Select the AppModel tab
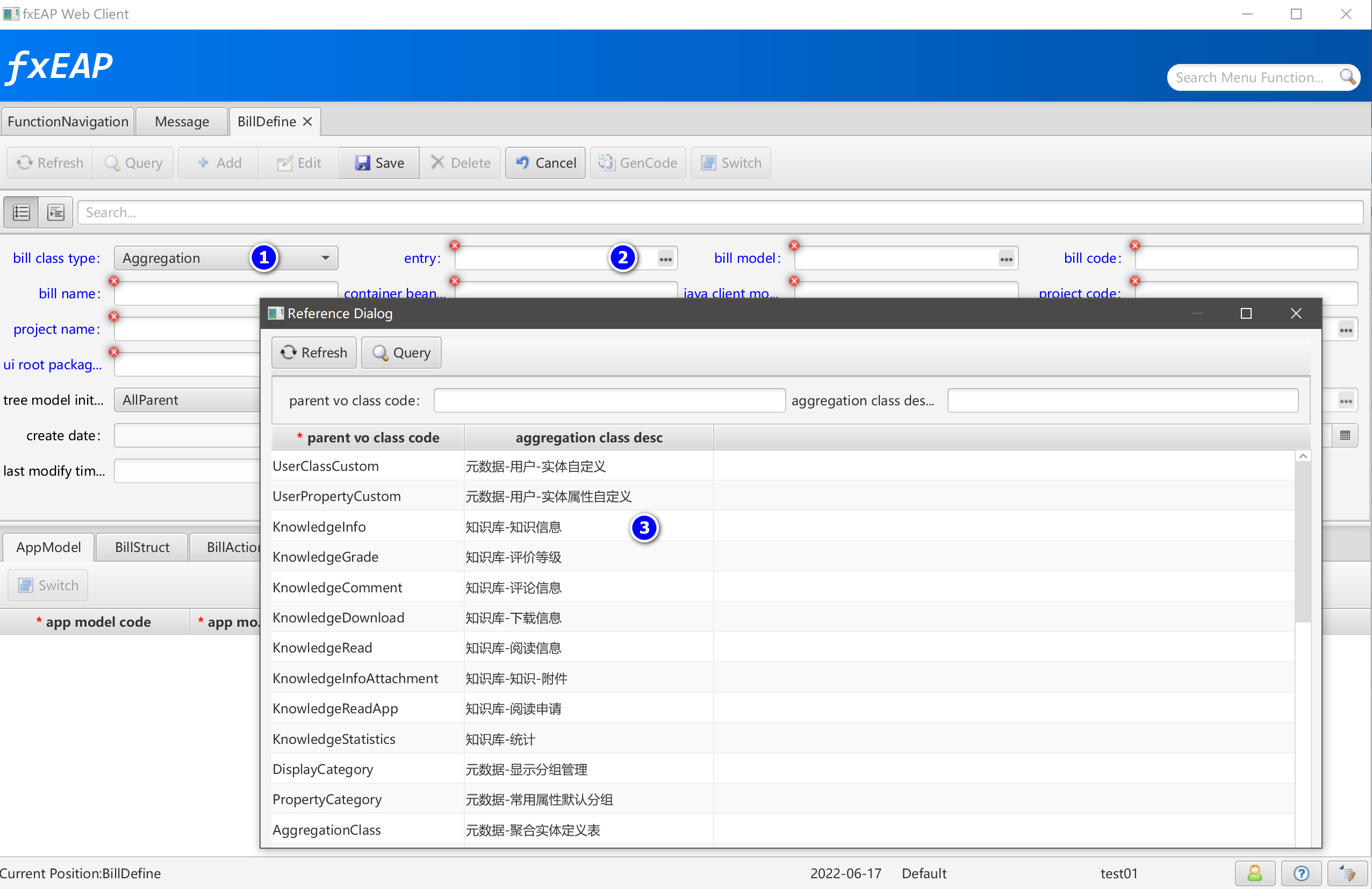1372x889 pixels. pyautogui.click(x=48, y=547)
